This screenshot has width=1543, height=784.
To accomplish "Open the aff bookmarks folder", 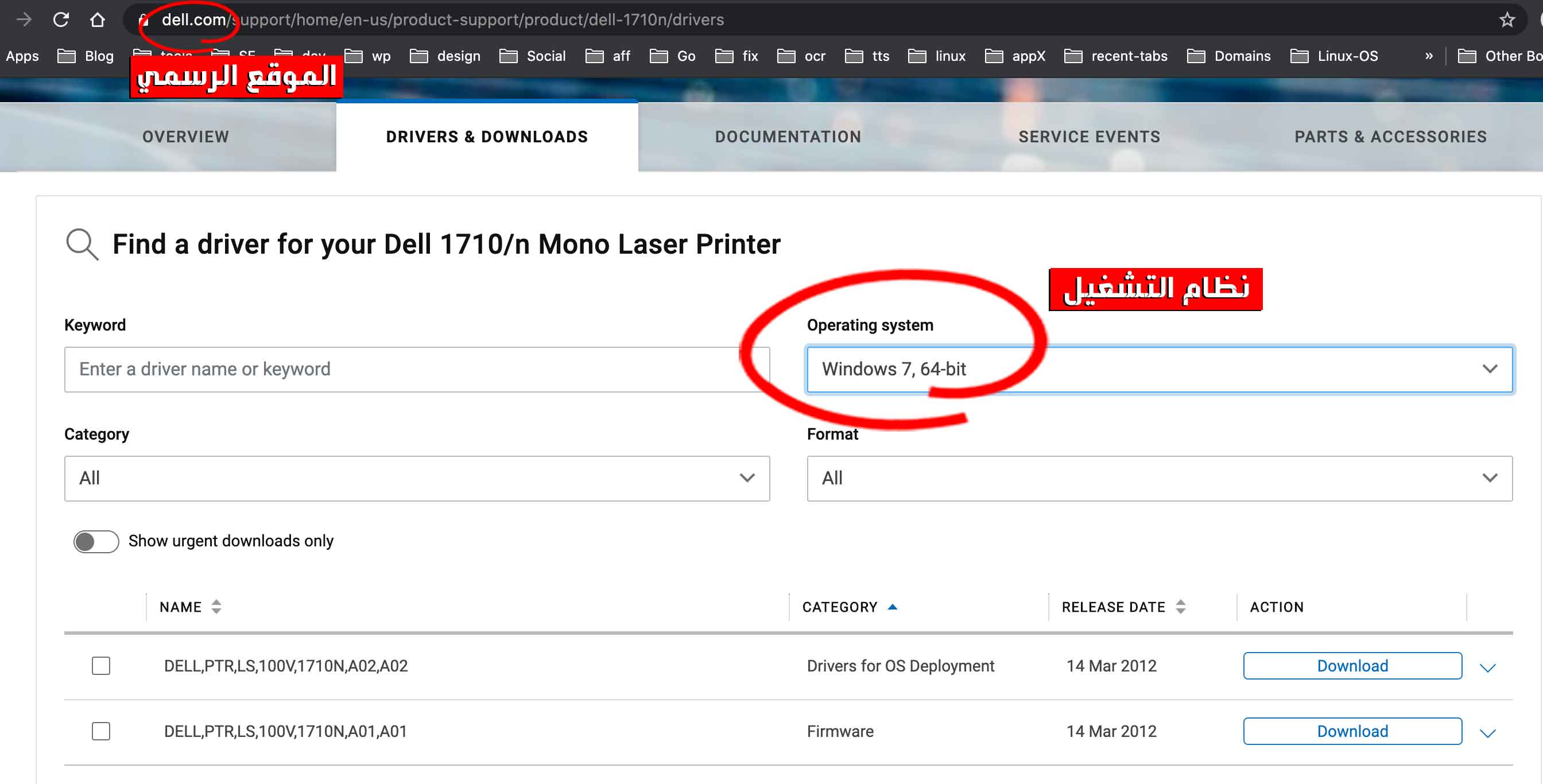I will click(x=608, y=56).
